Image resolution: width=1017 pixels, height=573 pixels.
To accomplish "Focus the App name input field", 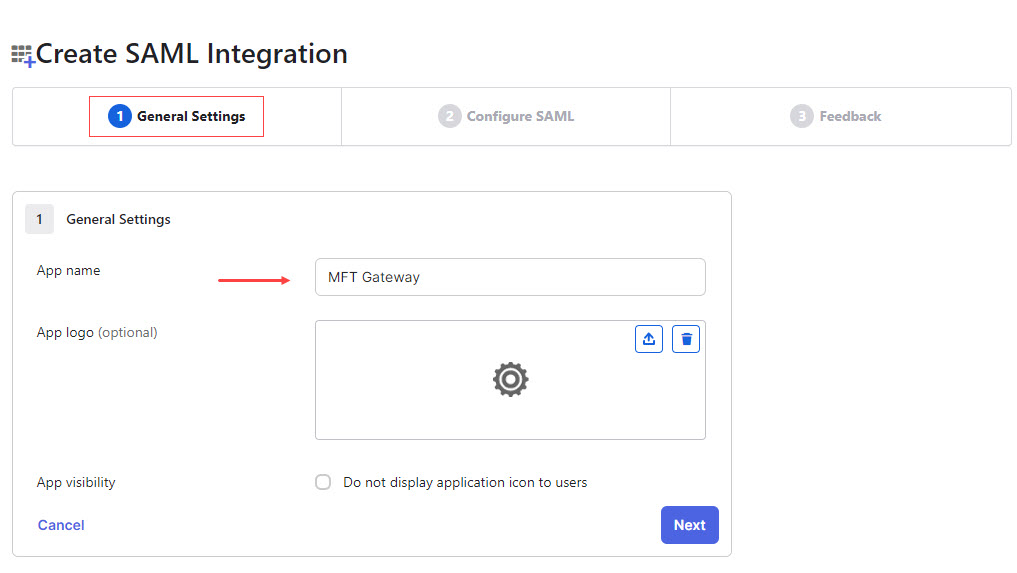I will click(510, 277).
